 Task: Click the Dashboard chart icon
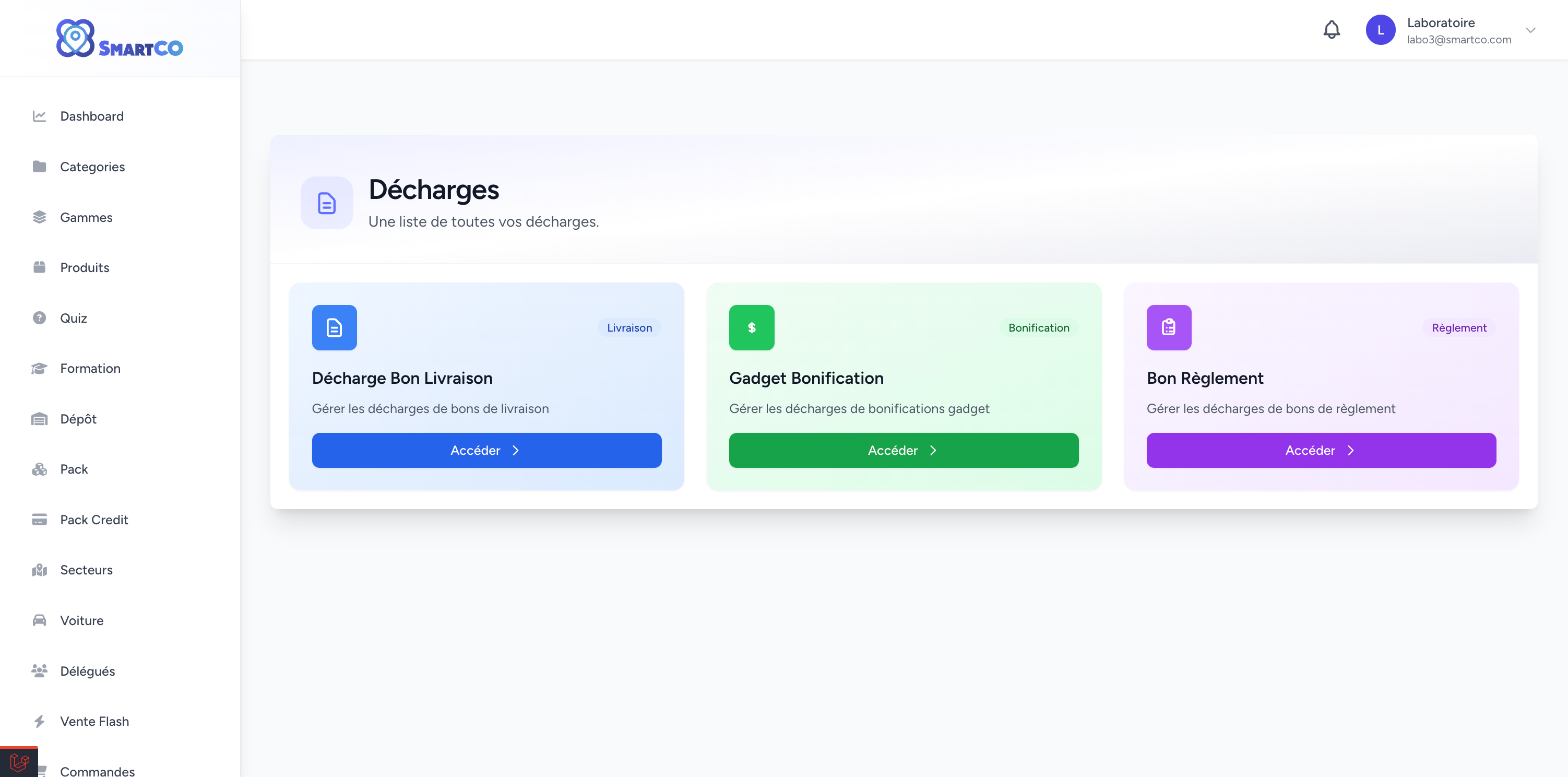click(40, 116)
